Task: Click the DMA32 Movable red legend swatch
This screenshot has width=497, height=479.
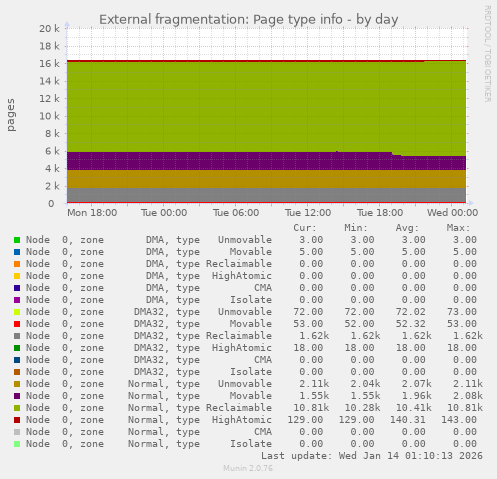Action: (17, 324)
